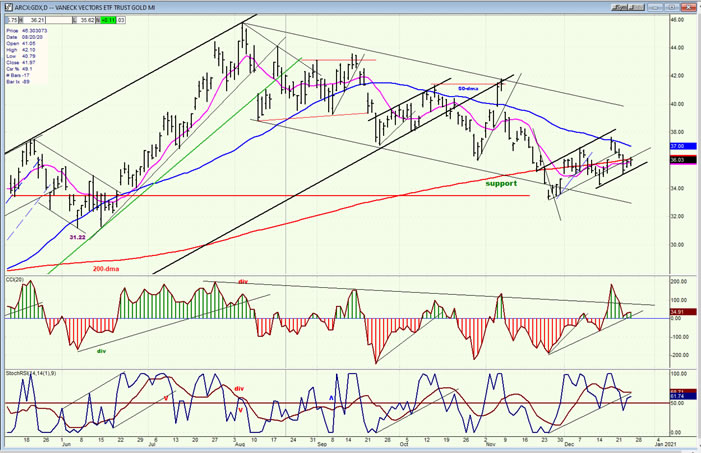The image size is (701, 453).
Task: Click the chart window icon in title bar
Action: click(x=8, y=8)
